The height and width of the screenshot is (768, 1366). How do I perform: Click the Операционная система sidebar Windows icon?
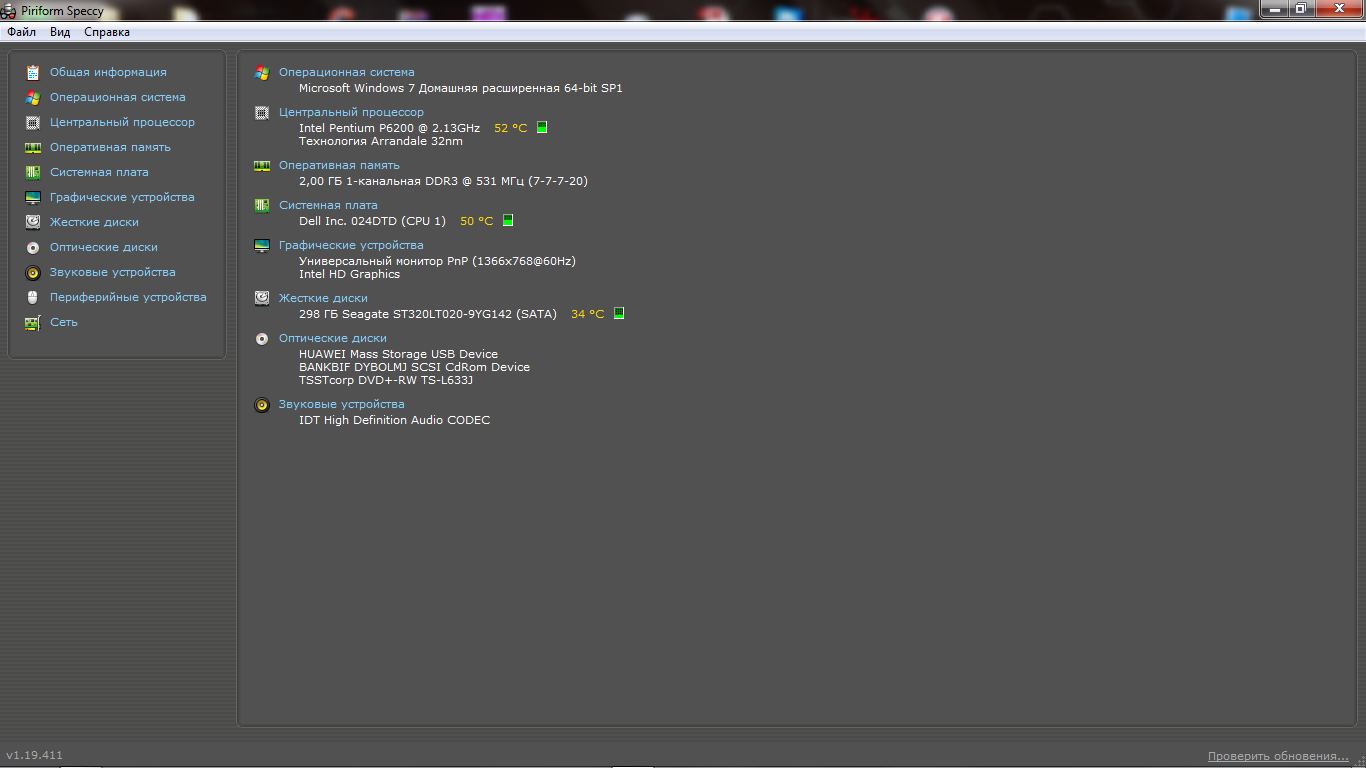33,97
